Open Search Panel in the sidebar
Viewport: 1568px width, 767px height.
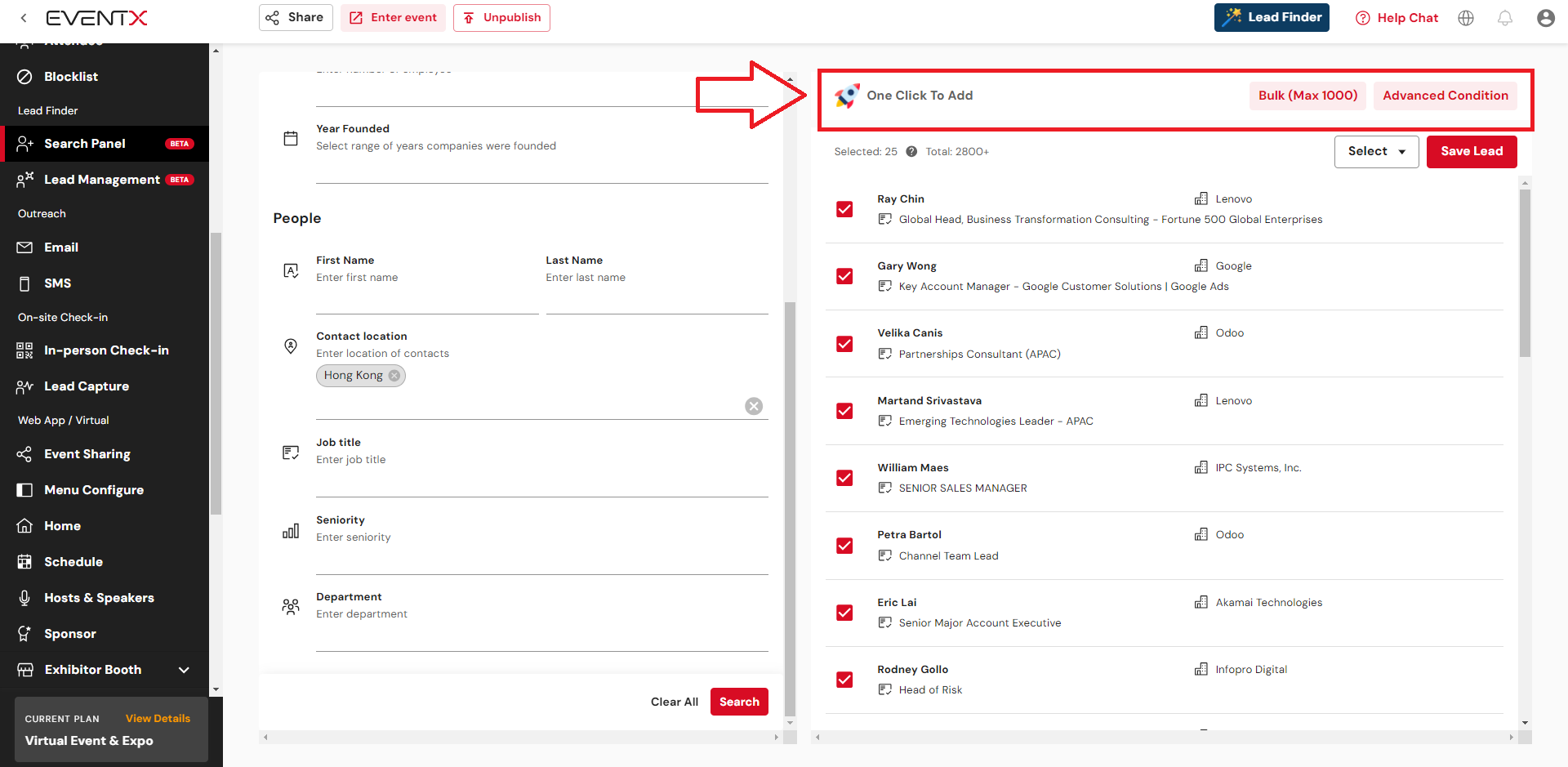(105, 144)
